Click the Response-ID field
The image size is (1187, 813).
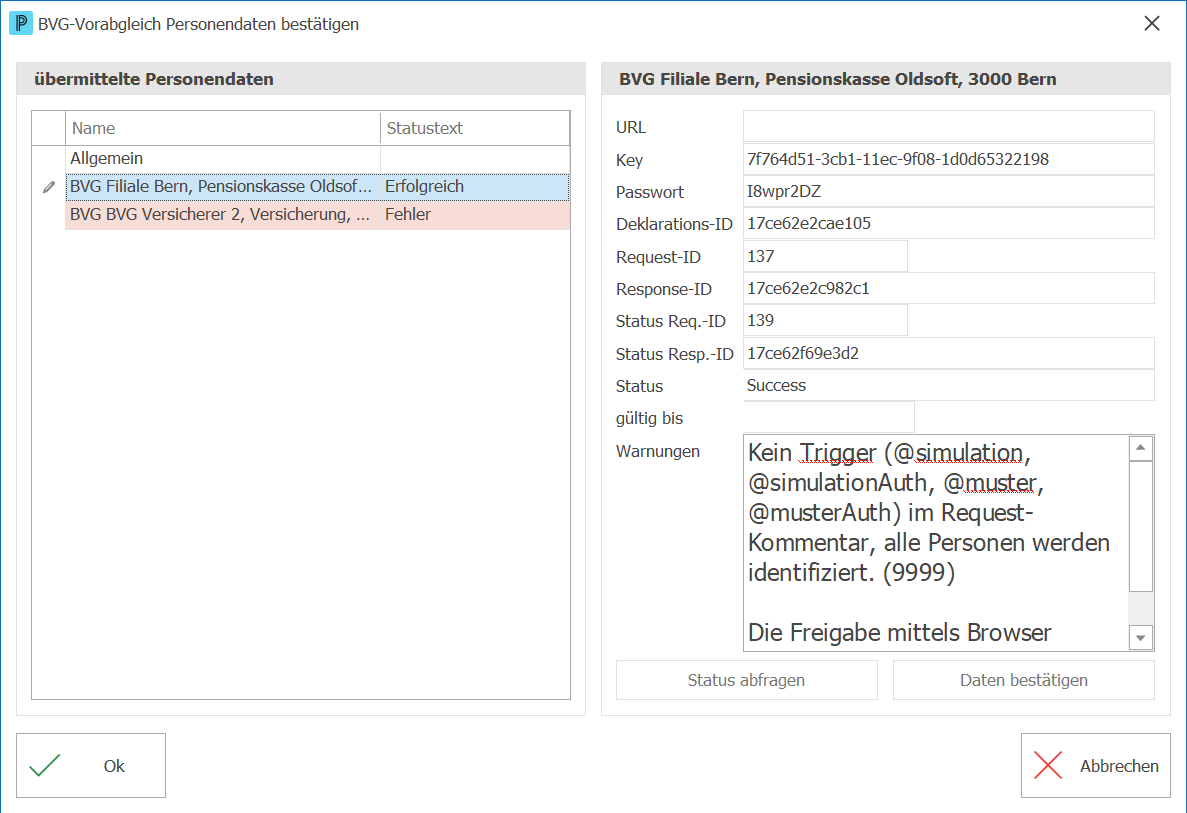pyautogui.click(x=949, y=288)
